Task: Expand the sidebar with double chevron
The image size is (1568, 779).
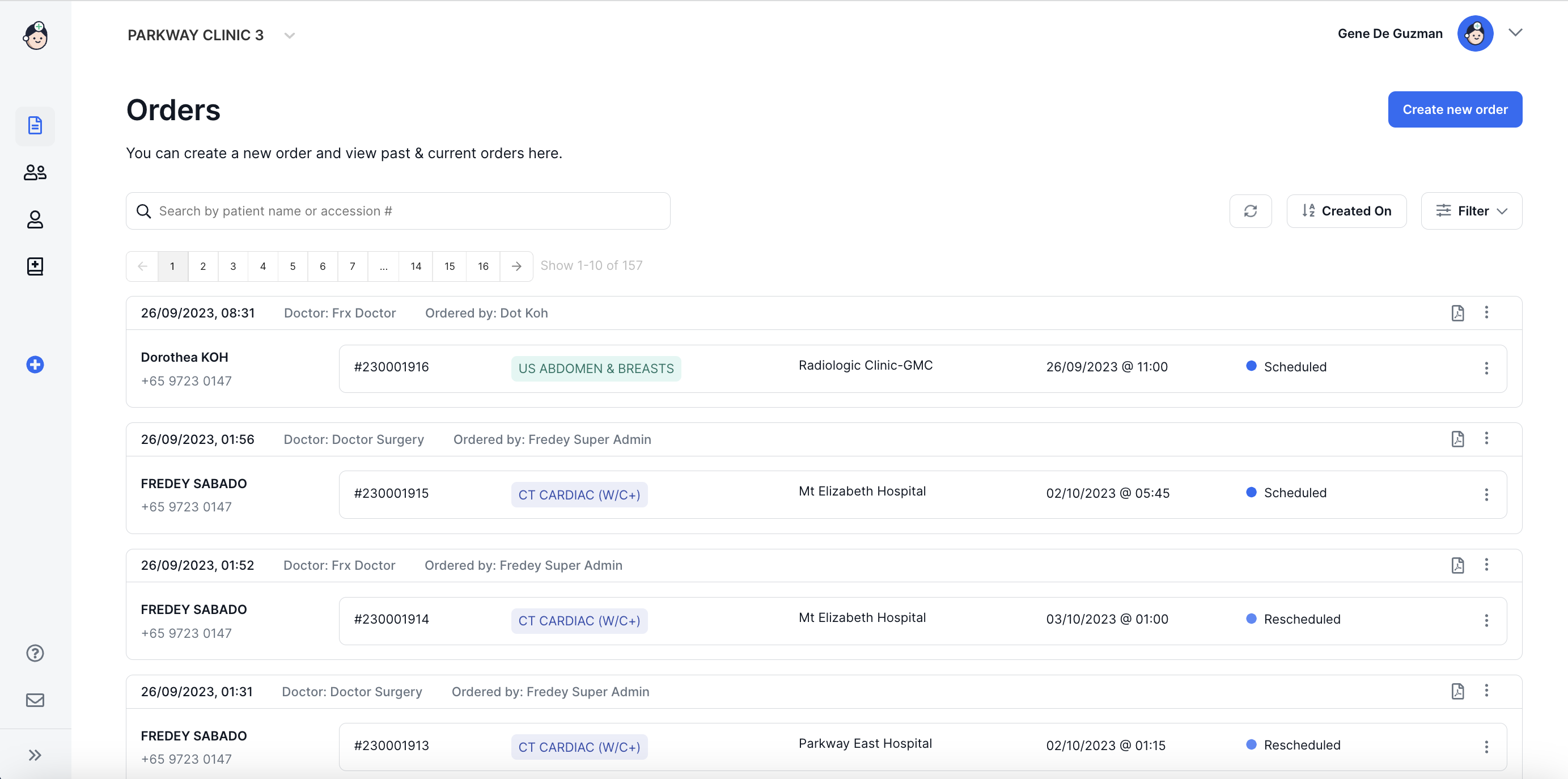Action: [x=35, y=755]
